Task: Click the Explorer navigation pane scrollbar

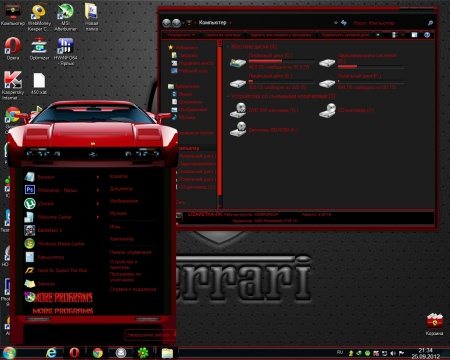Action: [220, 123]
